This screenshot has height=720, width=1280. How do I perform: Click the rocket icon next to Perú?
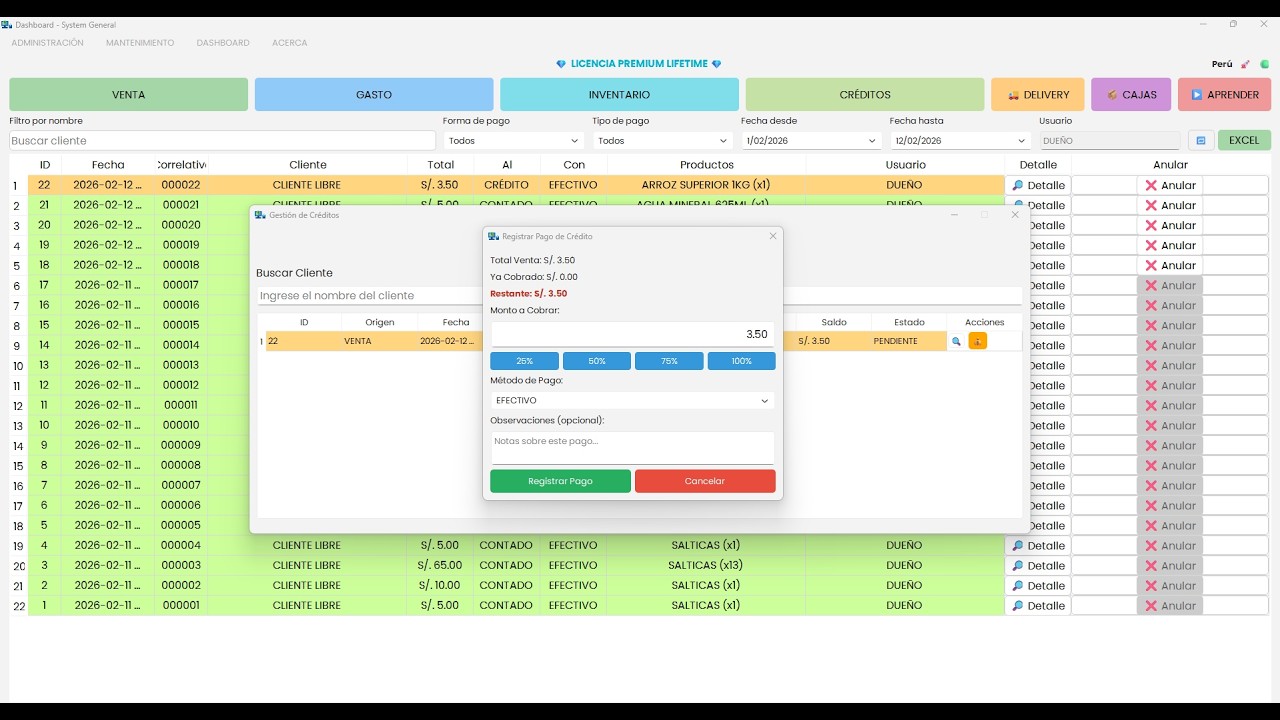pos(1245,64)
